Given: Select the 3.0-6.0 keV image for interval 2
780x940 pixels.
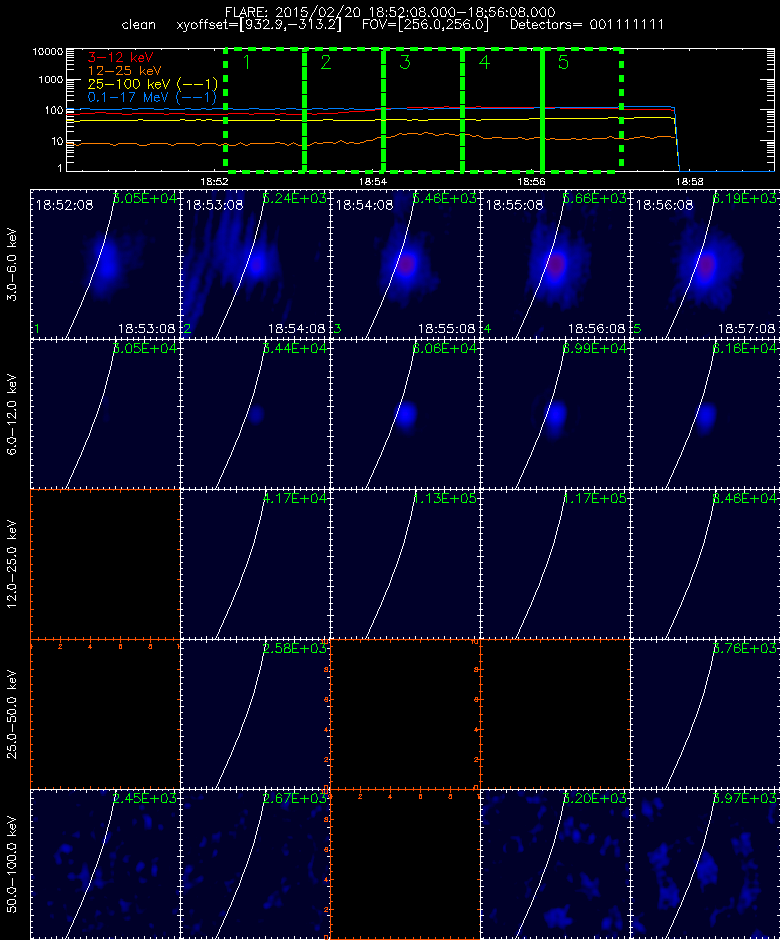Looking at the screenshot, I should (x=255, y=264).
